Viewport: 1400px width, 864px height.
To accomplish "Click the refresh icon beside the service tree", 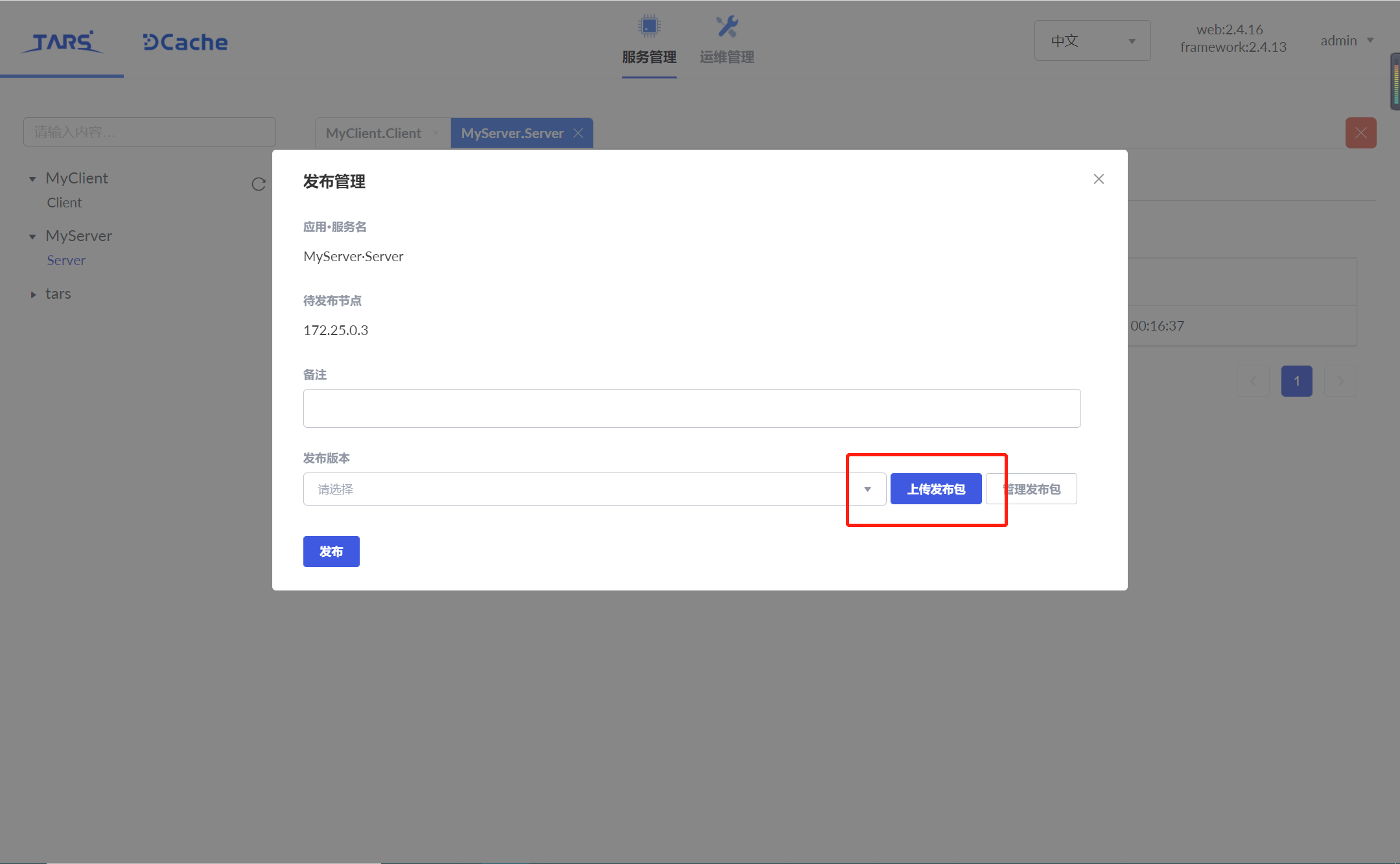I will point(259,185).
